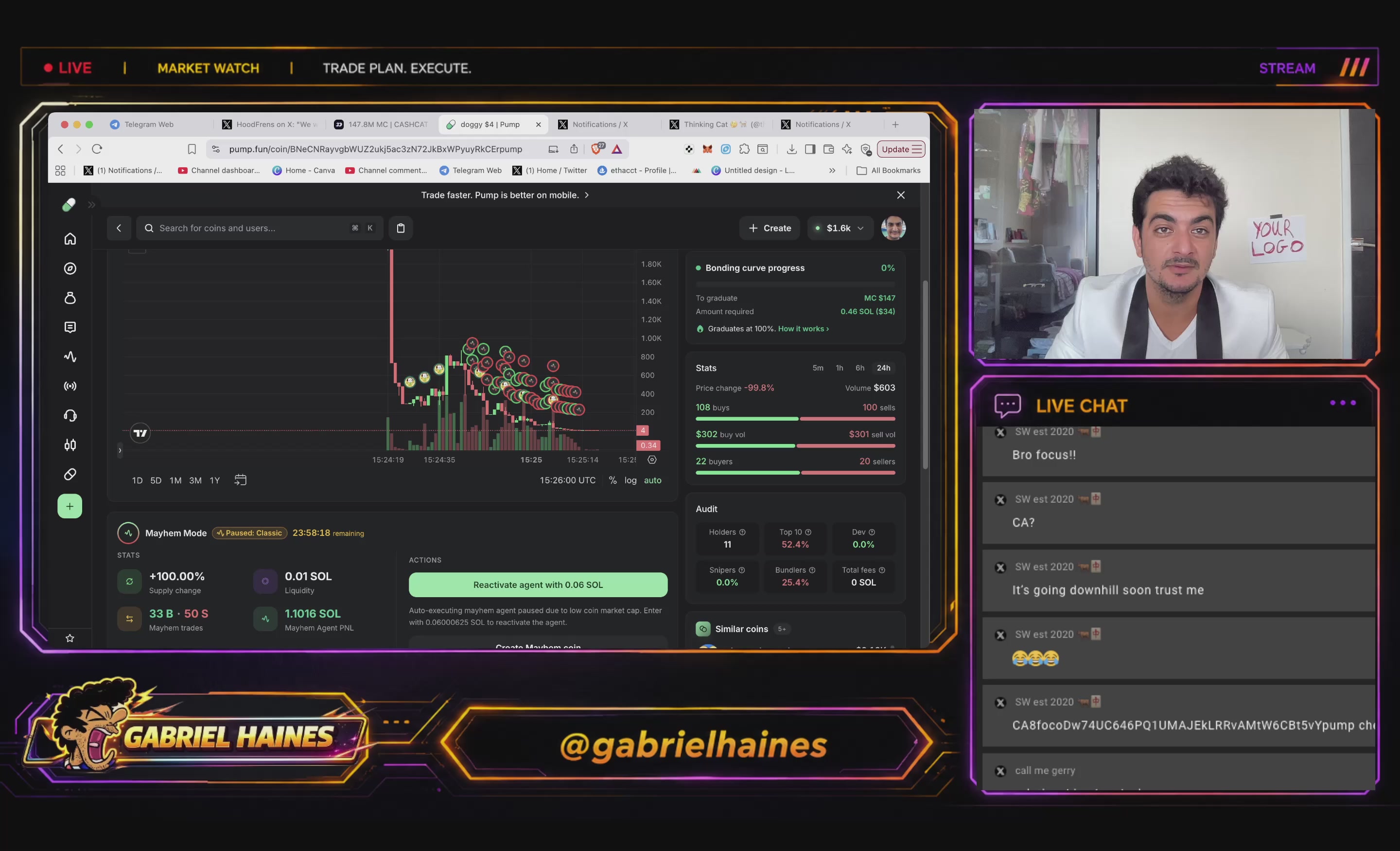1400x851 pixels.
Task: Open the user profile avatar
Action: pos(894,228)
